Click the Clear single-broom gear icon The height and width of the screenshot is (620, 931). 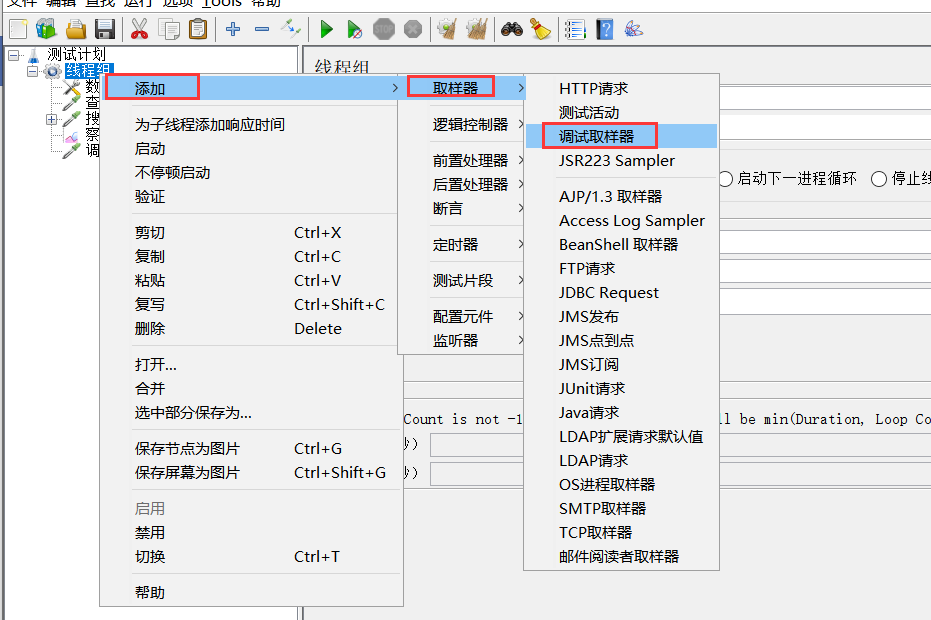[447, 29]
